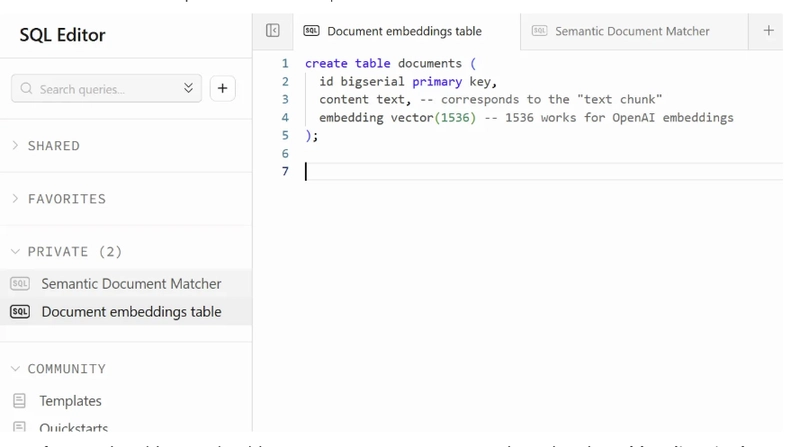Click the plus button beside Search queries

click(222, 89)
